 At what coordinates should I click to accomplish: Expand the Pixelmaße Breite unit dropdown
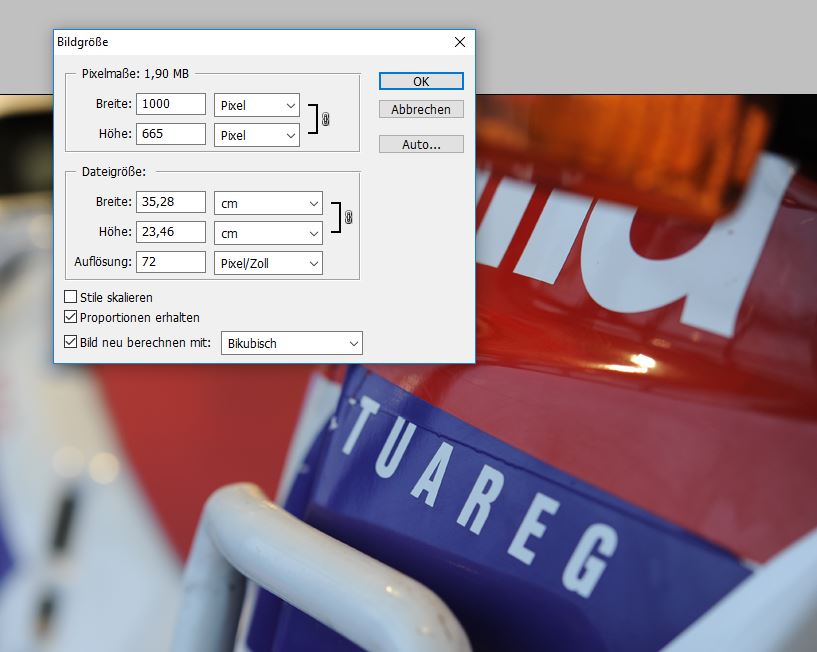[257, 105]
